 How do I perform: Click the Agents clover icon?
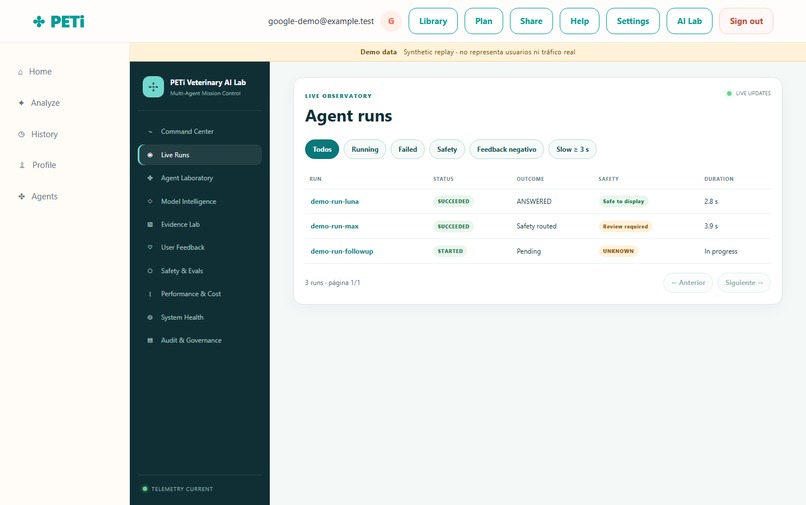pyautogui.click(x=22, y=196)
